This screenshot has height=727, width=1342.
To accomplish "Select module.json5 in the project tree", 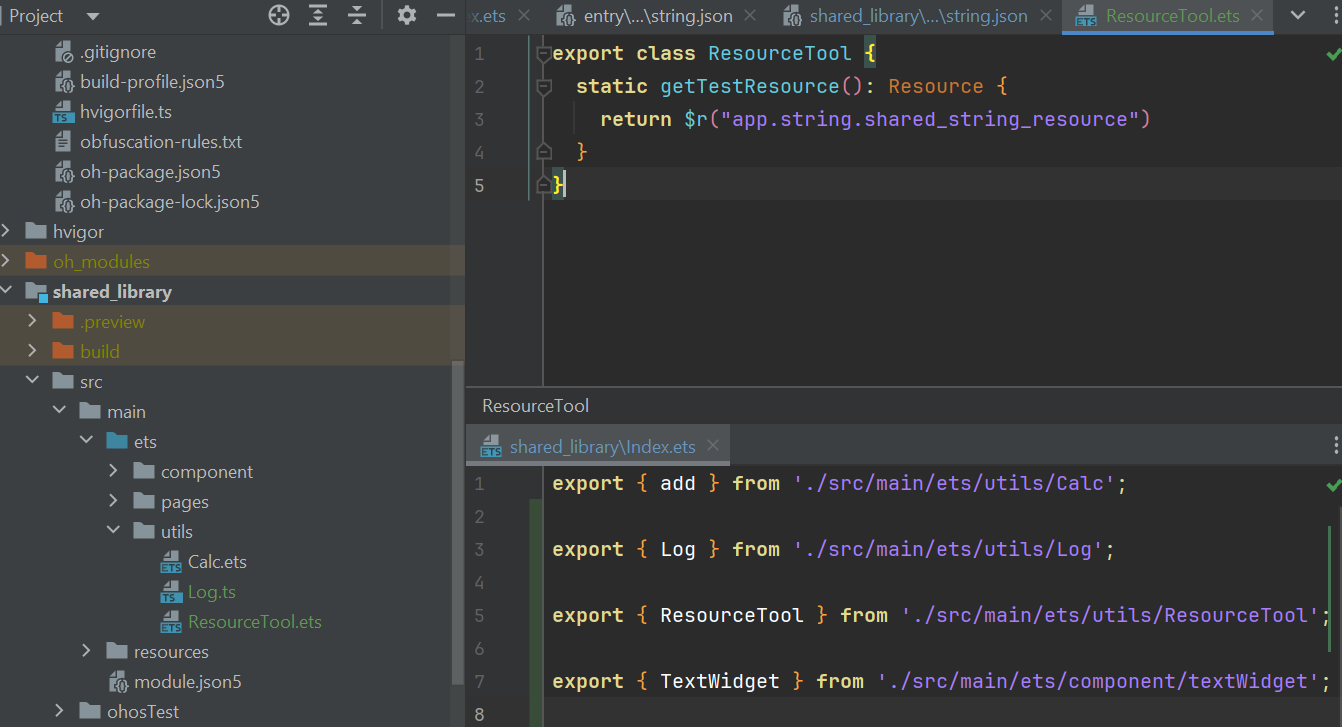I will (x=187, y=681).
